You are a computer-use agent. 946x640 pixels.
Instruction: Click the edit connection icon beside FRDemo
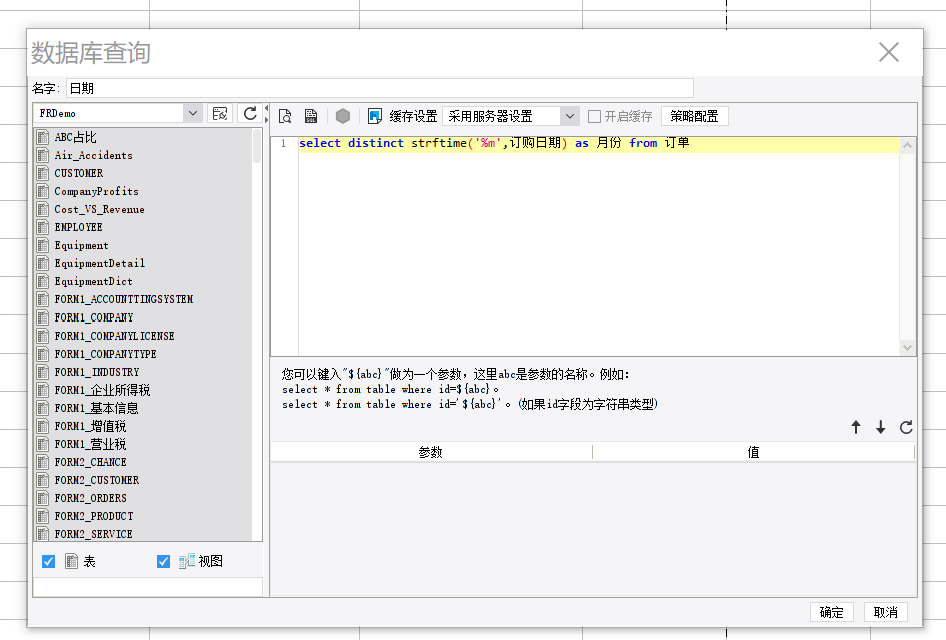pyautogui.click(x=220, y=113)
